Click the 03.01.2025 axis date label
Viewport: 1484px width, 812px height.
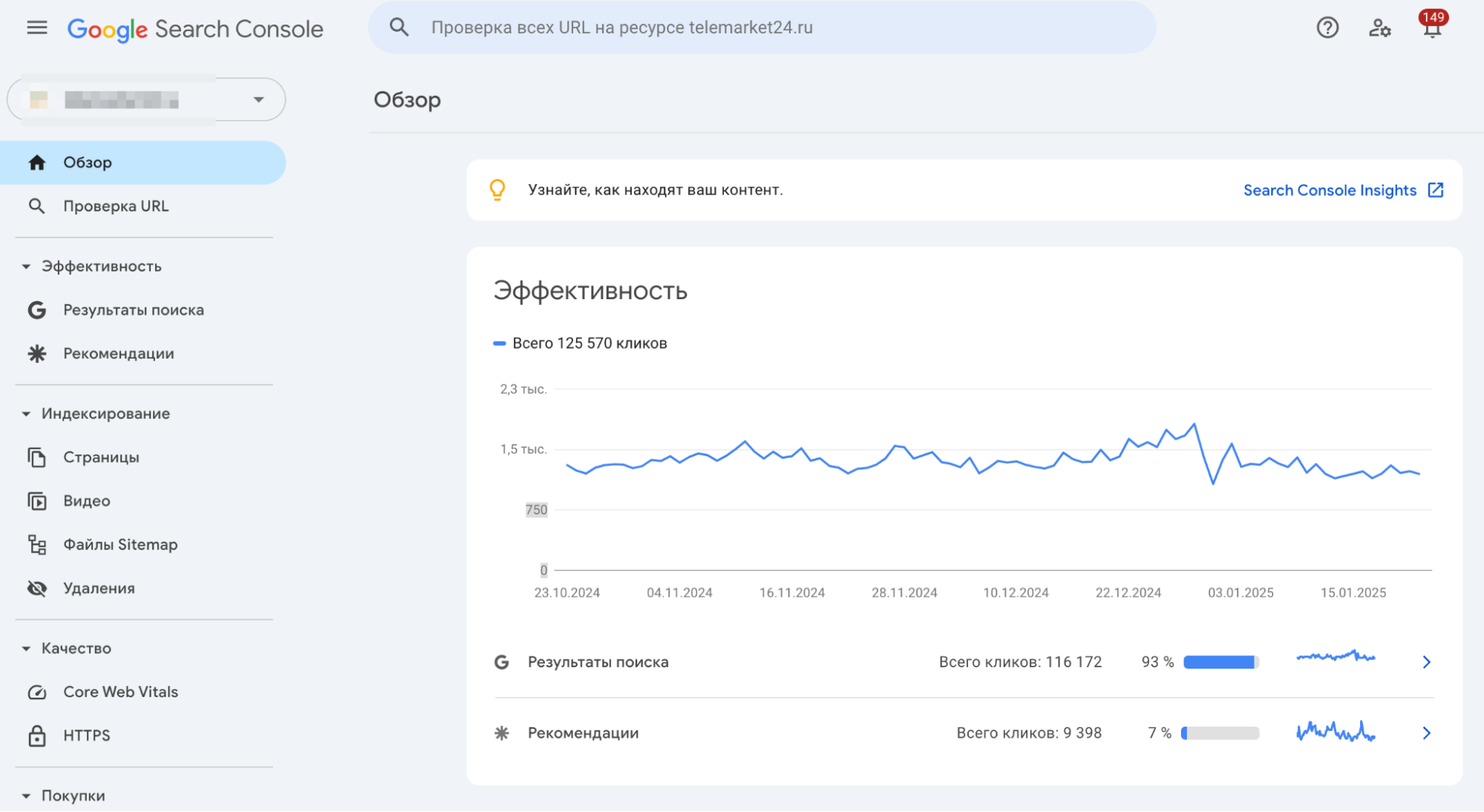click(1241, 593)
